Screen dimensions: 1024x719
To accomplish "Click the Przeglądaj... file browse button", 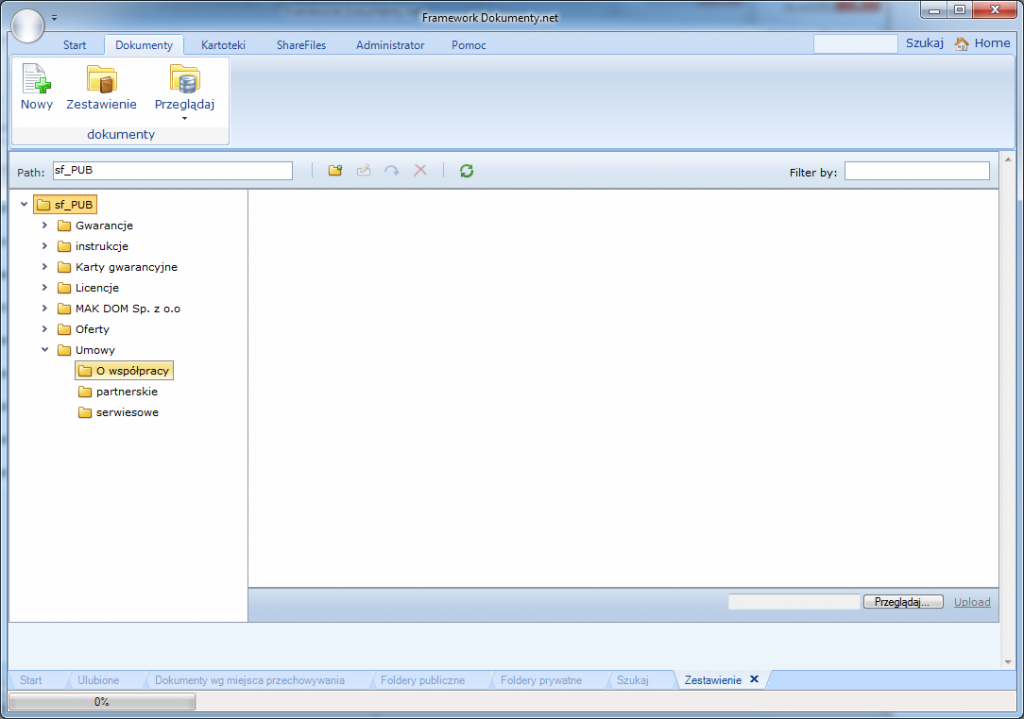I will (902, 601).
